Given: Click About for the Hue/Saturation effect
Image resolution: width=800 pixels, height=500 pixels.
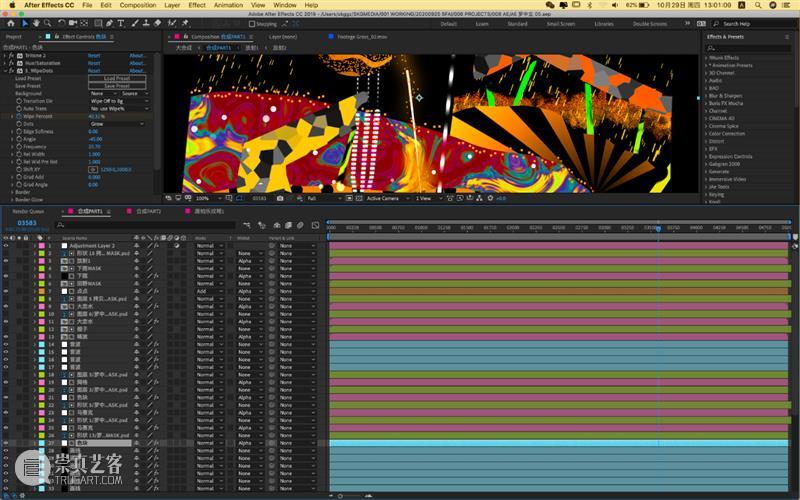Looking at the screenshot, I should (137, 63).
